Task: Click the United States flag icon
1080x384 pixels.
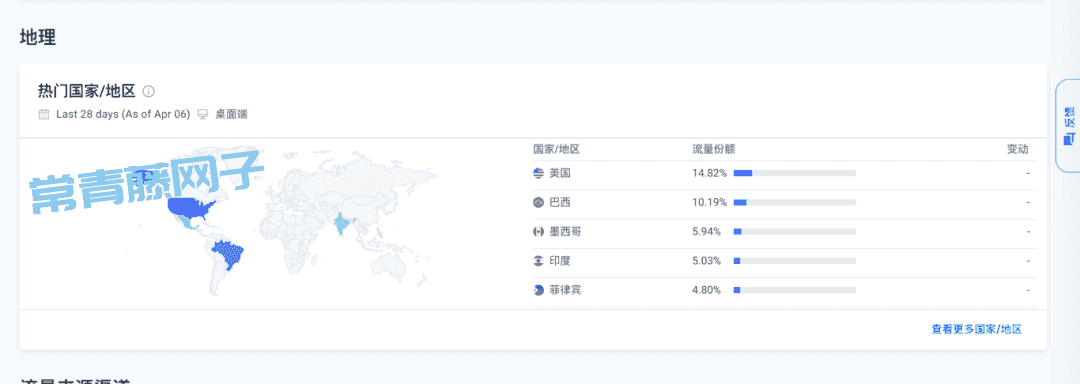Action: click(539, 173)
